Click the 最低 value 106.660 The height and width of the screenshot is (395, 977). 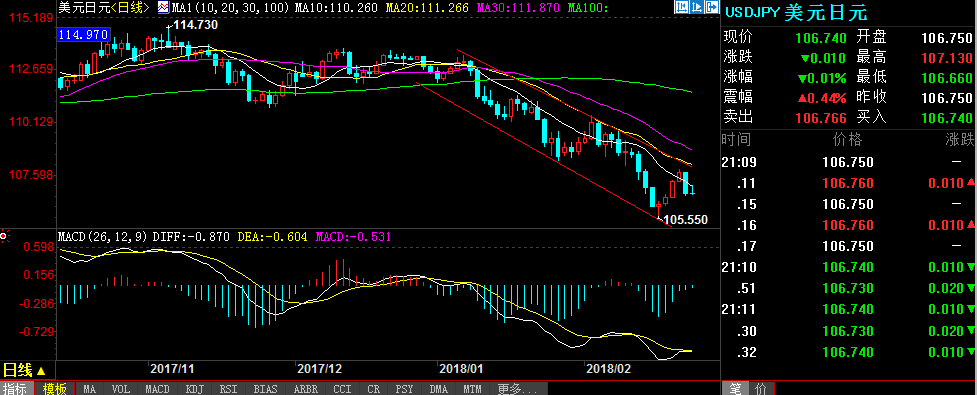pos(946,78)
